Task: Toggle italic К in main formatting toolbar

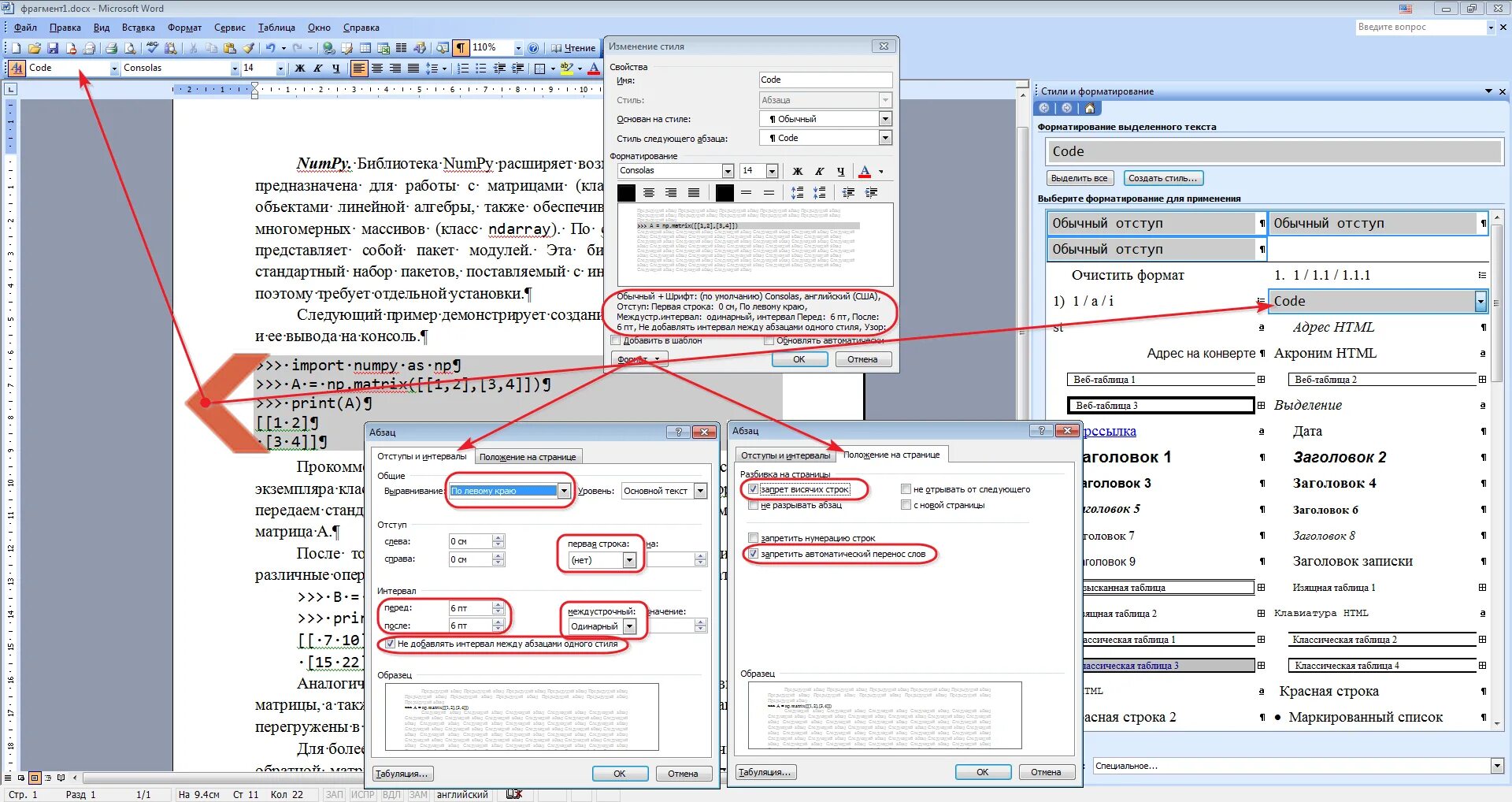Action: click(317, 69)
